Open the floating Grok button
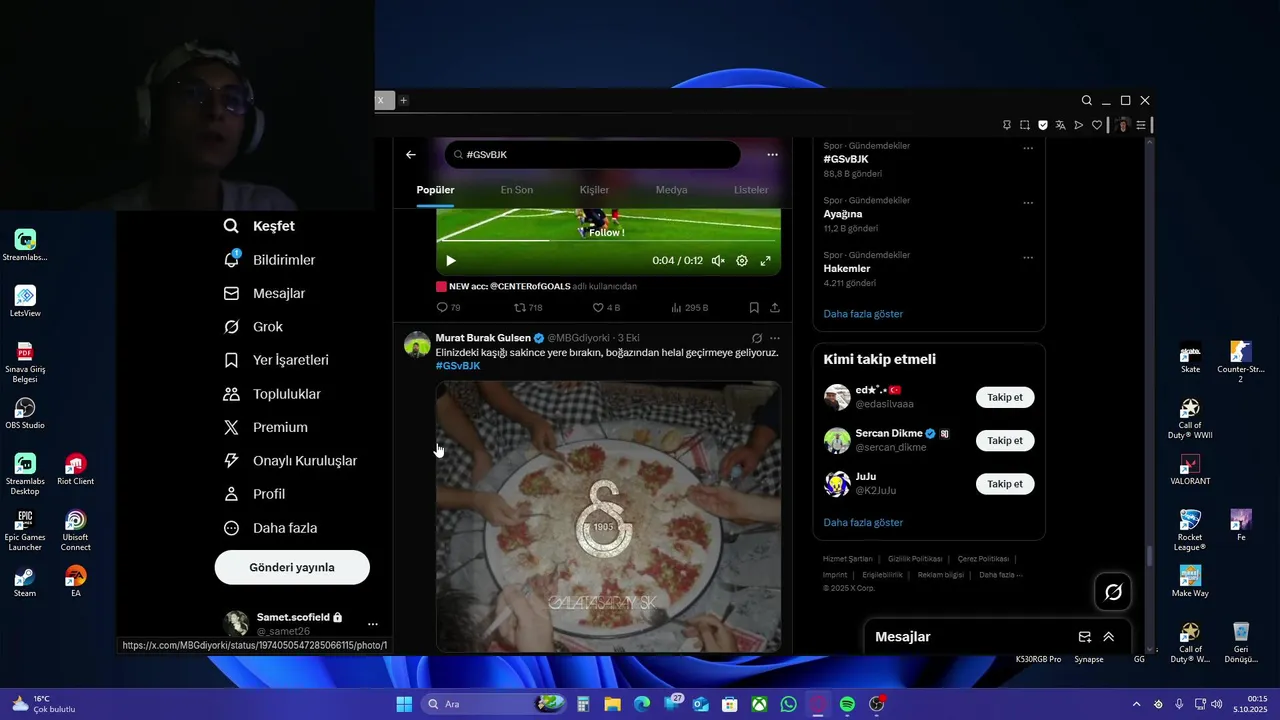The width and height of the screenshot is (1280, 720). coord(1113,592)
